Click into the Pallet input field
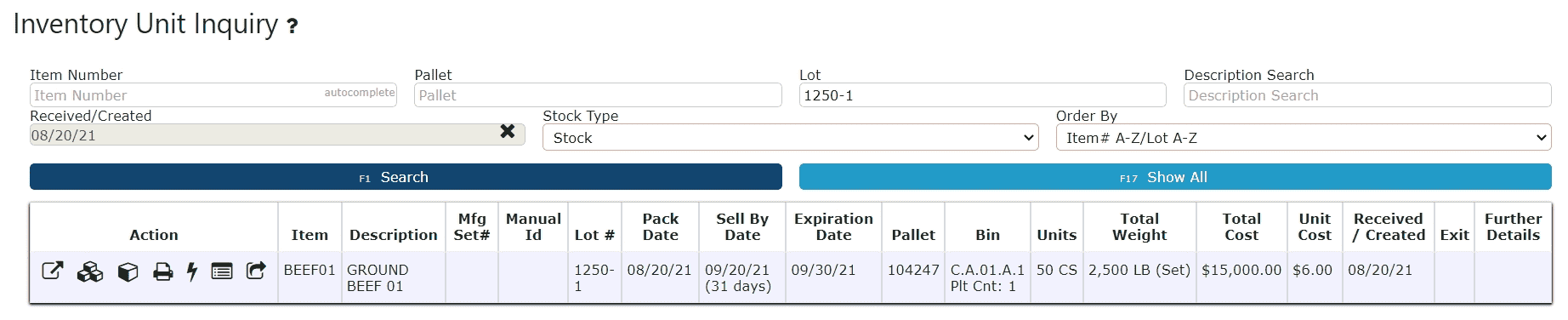This screenshot has height=320, width=1568. [x=598, y=95]
